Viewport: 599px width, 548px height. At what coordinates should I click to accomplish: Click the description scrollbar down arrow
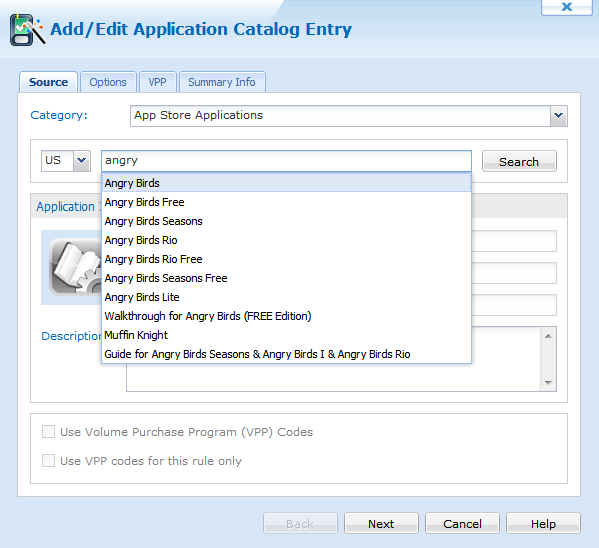pos(548,383)
